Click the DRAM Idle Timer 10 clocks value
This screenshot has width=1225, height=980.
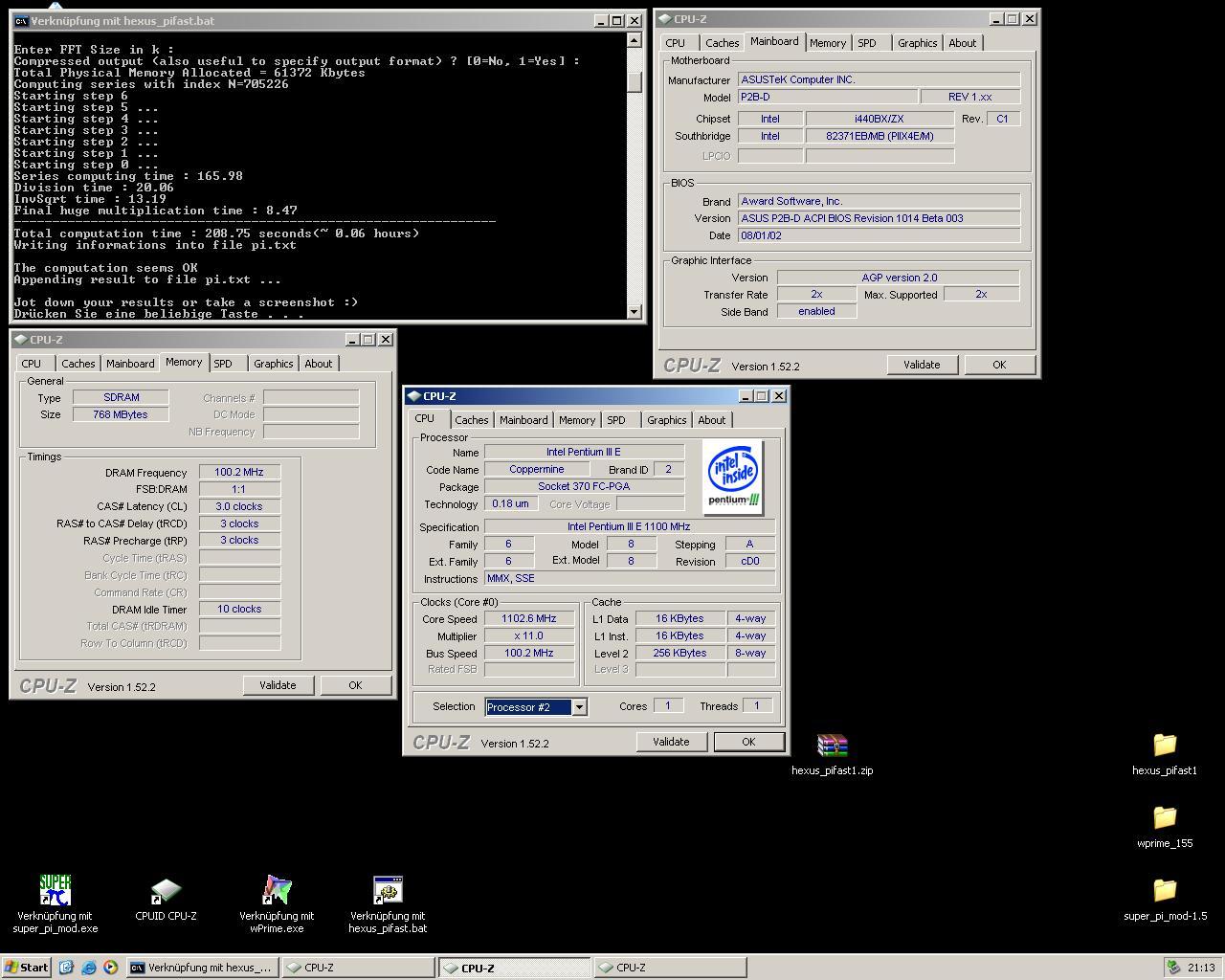point(239,609)
